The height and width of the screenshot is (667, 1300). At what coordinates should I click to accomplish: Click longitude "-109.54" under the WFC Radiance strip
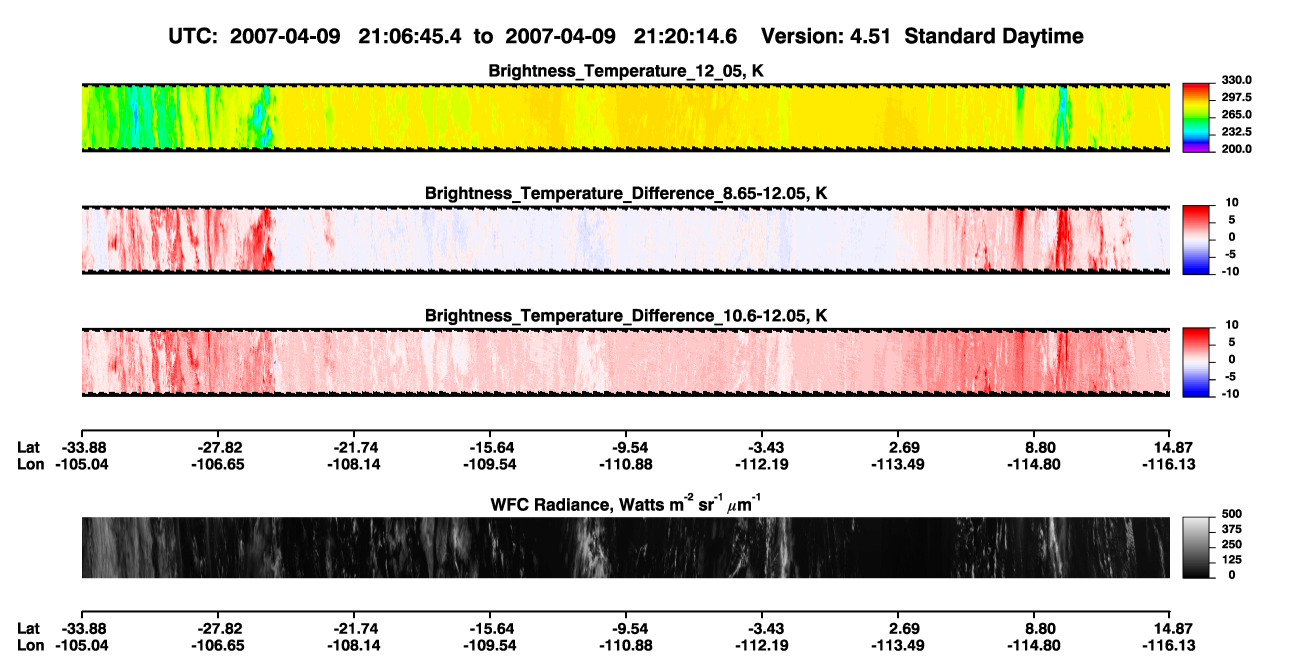(x=489, y=646)
